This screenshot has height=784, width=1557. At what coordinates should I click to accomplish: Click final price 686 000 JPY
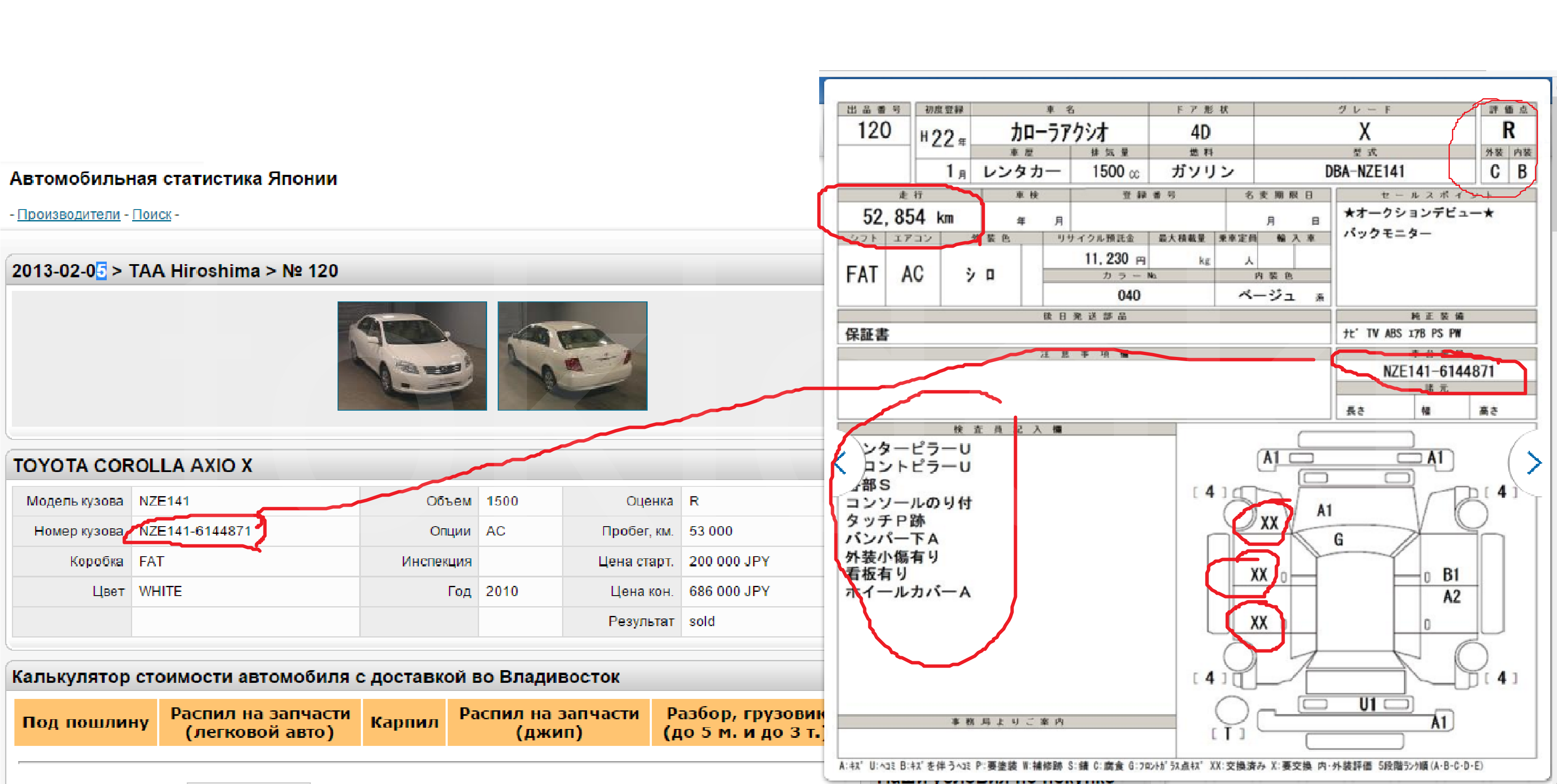pyautogui.click(x=729, y=591)
